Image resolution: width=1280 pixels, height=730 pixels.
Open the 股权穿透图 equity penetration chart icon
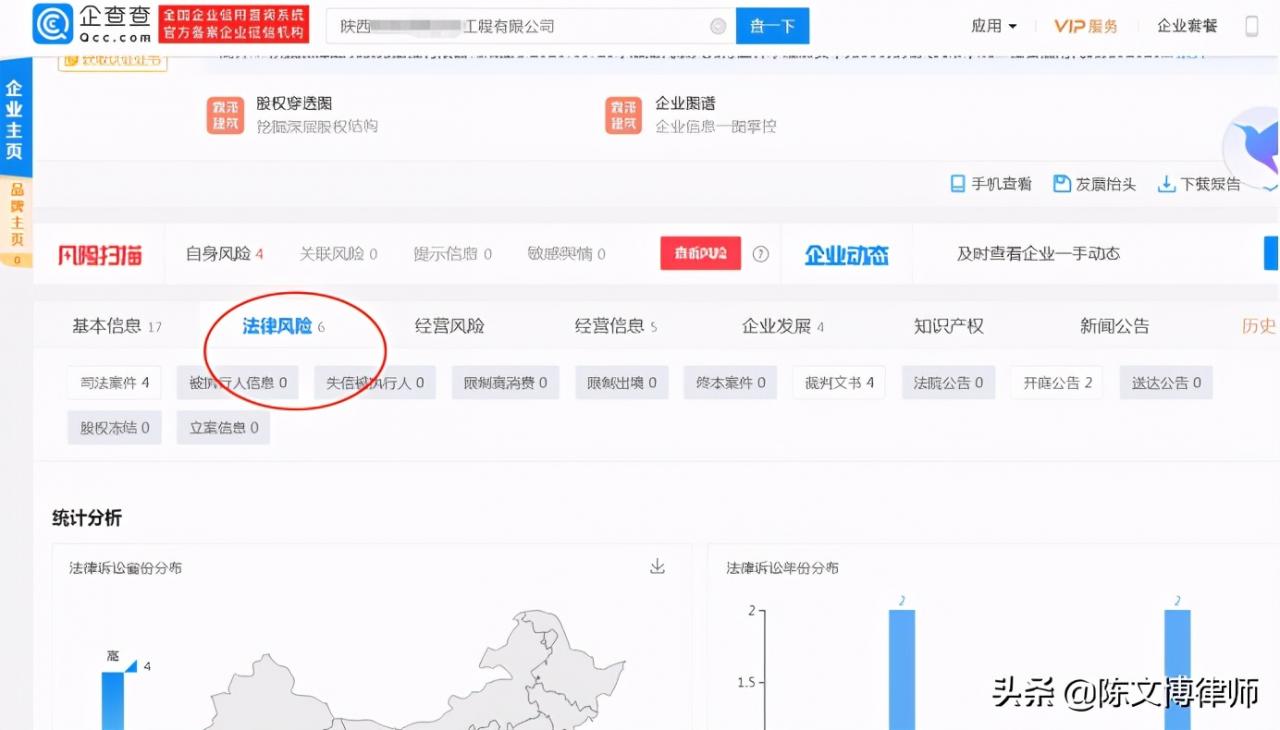[225, 113]
